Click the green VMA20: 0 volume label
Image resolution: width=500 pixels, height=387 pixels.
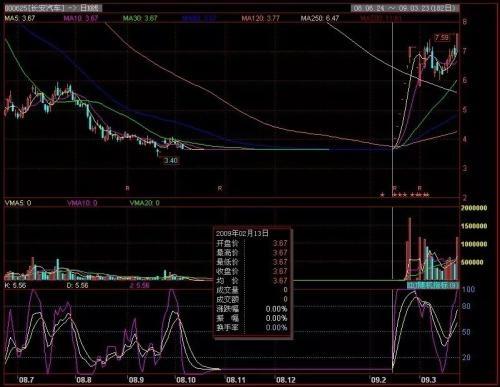(144, 203)
